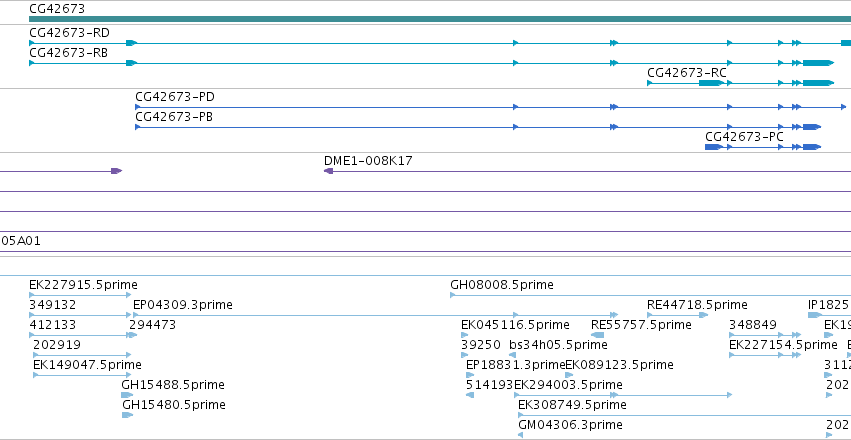Select transcript CG42673-RD label
The height and width of the screenshot is (440, 851).
coord(69,33)
